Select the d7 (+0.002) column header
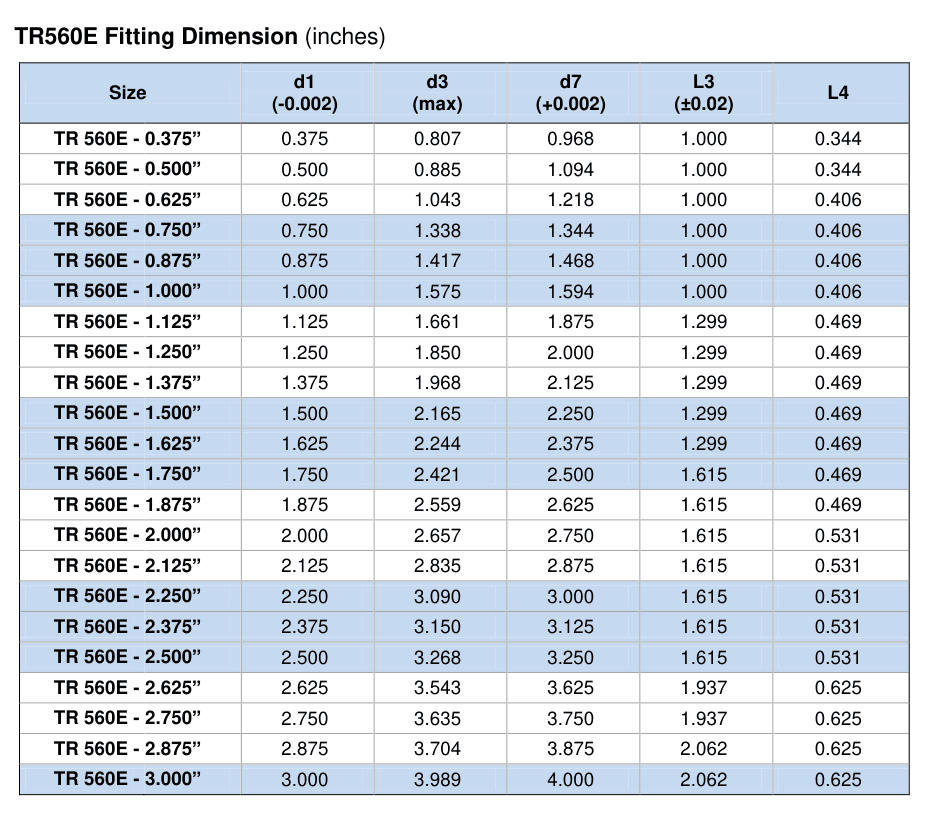 coord(572,93)
